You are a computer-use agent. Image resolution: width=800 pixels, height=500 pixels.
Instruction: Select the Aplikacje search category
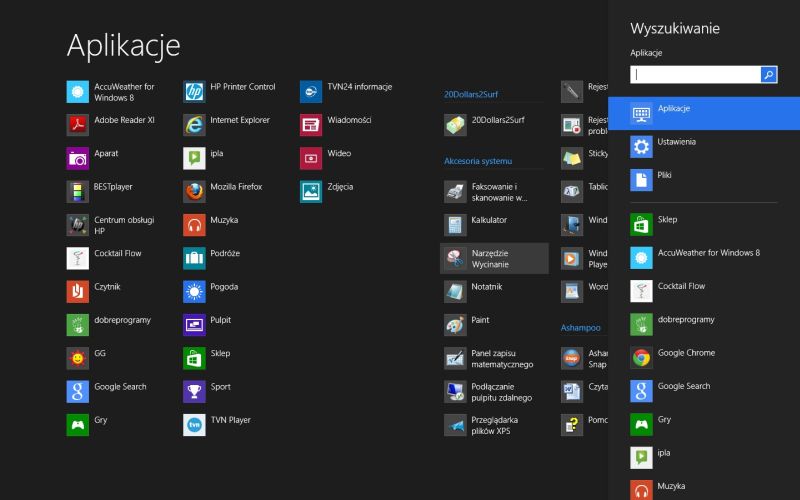point(704,113)
